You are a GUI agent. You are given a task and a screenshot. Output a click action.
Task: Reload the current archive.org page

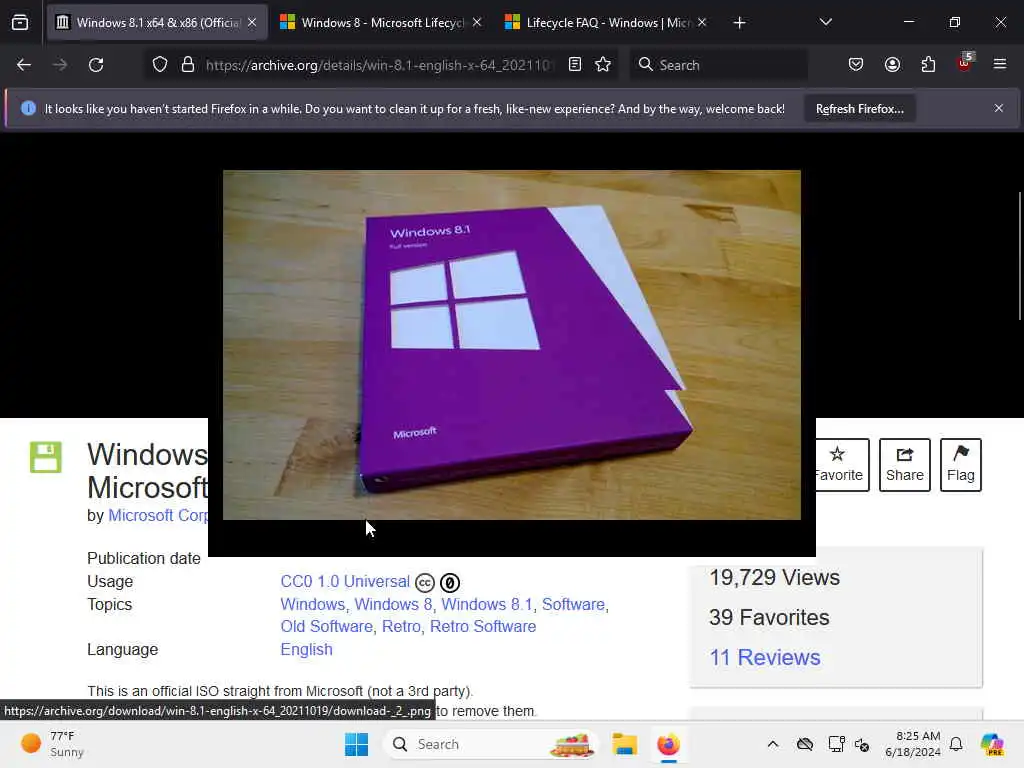pos(96,65)
